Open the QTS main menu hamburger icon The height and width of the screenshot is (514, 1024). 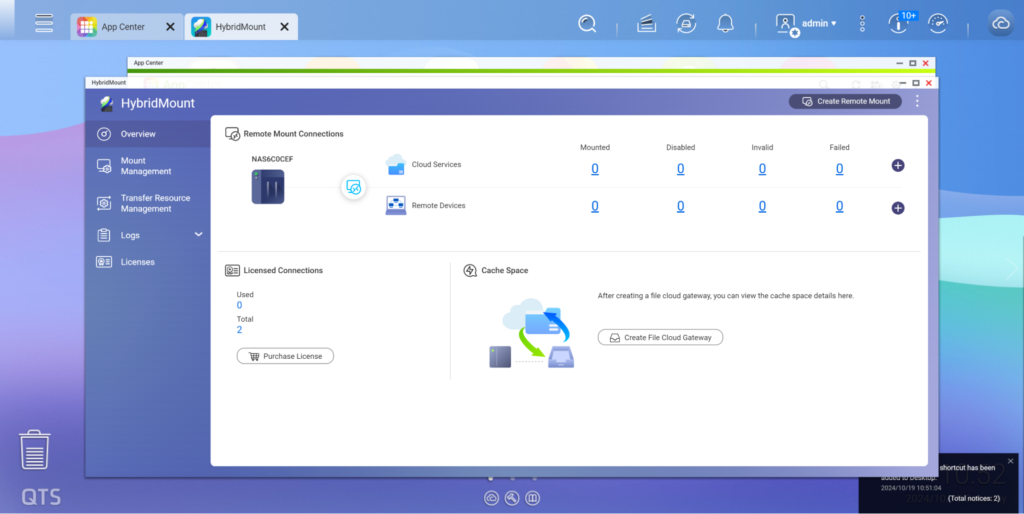(x=44, y=23)
